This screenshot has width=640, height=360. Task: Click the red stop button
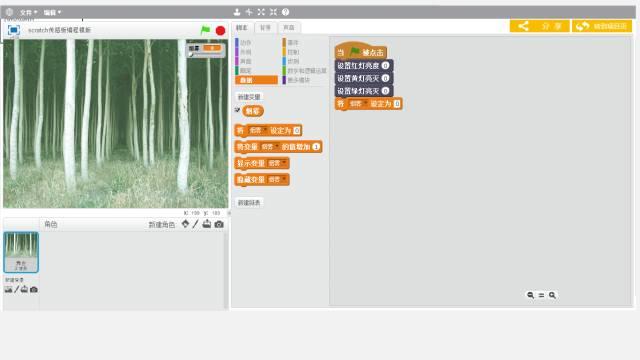point(220,31)
